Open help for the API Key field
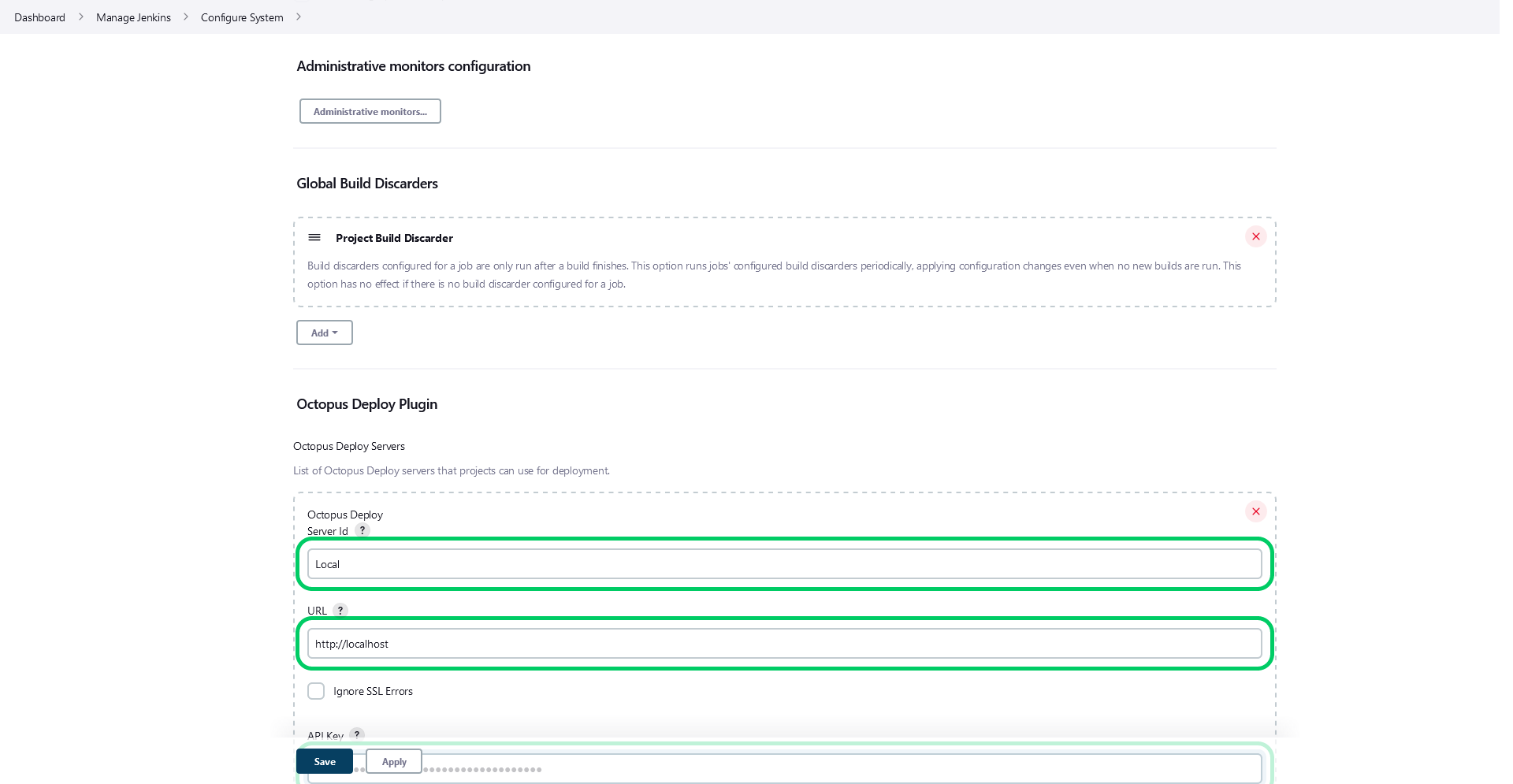Screen dimensions: 1513x784 coord(357,734)
